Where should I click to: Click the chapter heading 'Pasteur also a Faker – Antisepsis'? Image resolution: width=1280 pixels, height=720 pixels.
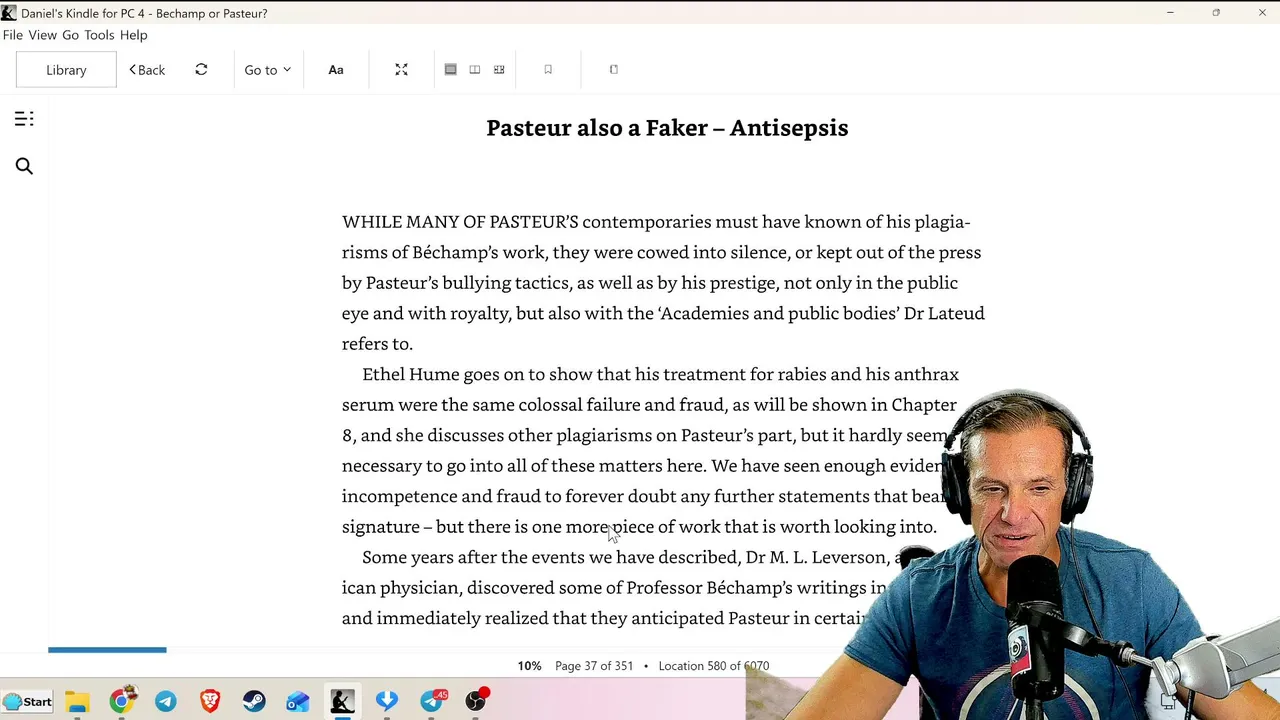point(667,128)
